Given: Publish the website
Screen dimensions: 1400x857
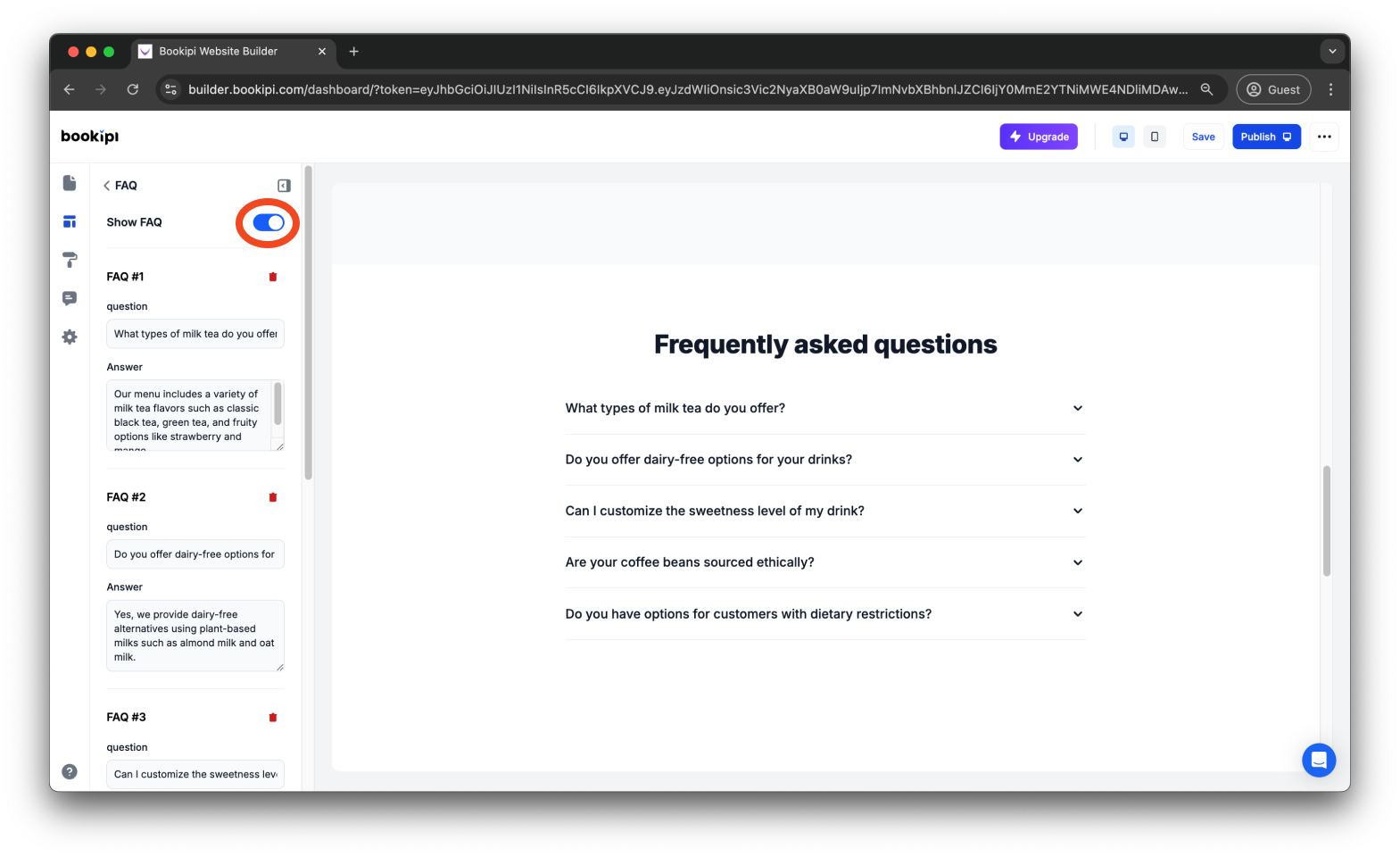Looking at the screenshot, I should pyautogui.click(x=1266, y=137).
